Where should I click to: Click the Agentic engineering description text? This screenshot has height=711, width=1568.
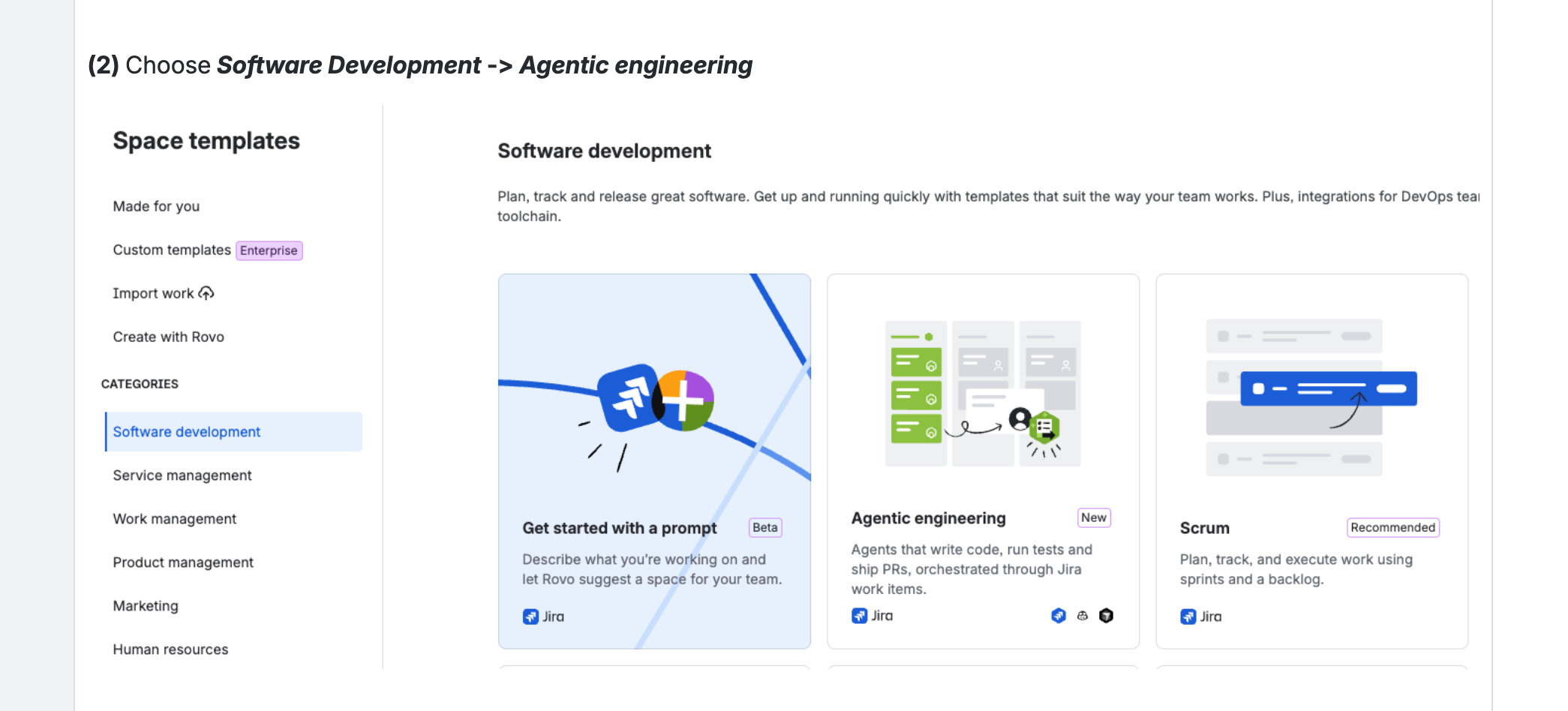(972, 569)
